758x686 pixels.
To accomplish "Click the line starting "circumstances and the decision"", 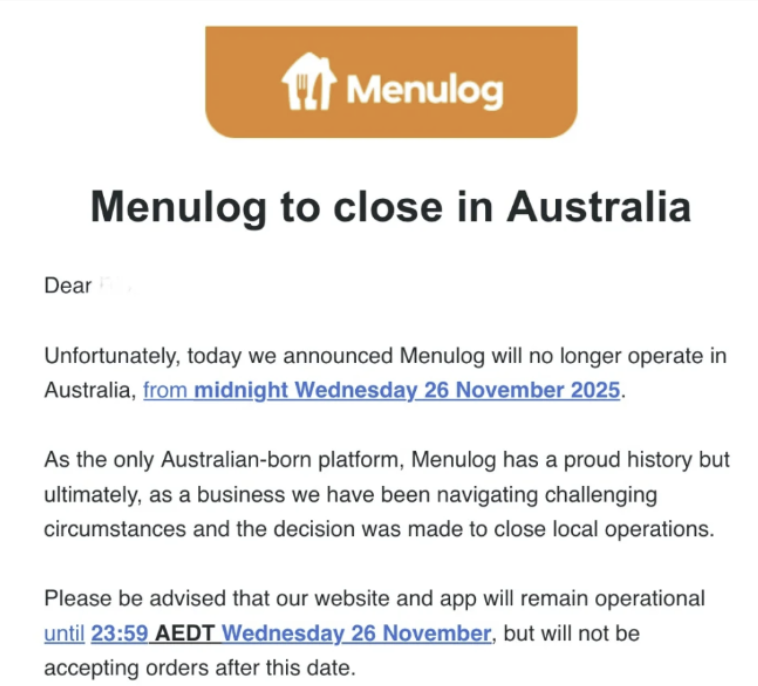I will click(x=379, y=529).
